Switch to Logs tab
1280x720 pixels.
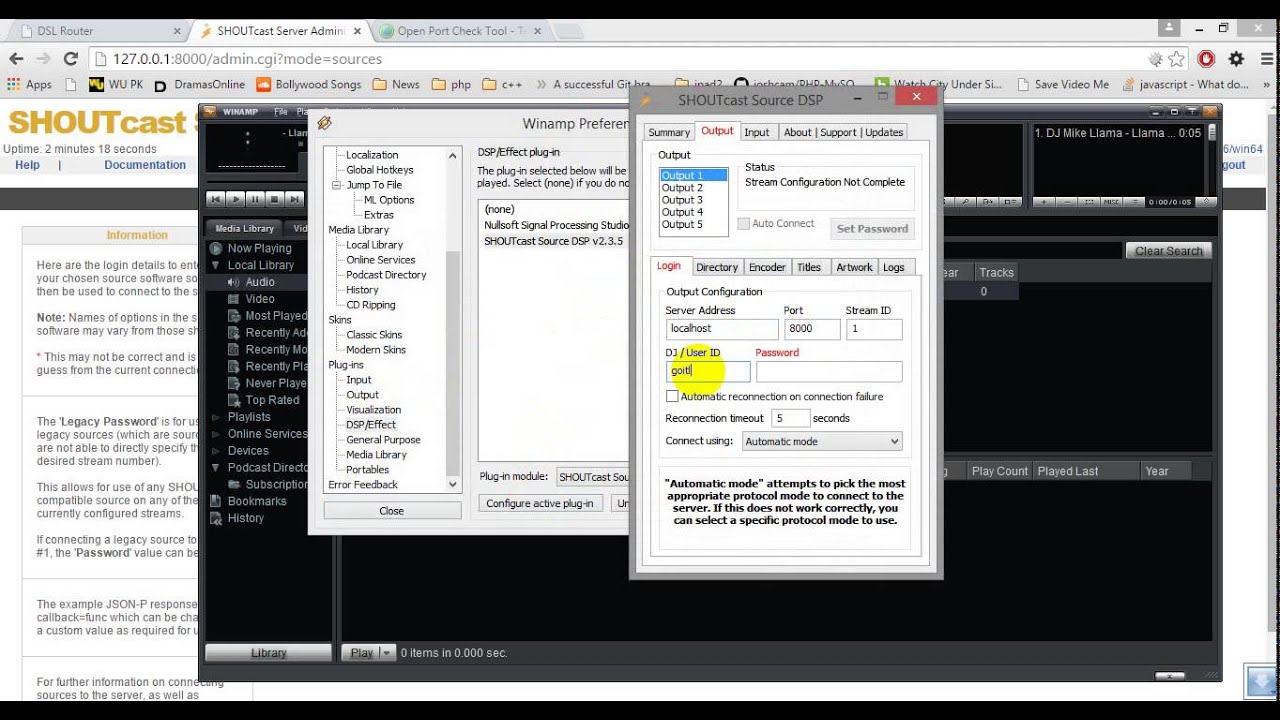(x=894, y=267)
